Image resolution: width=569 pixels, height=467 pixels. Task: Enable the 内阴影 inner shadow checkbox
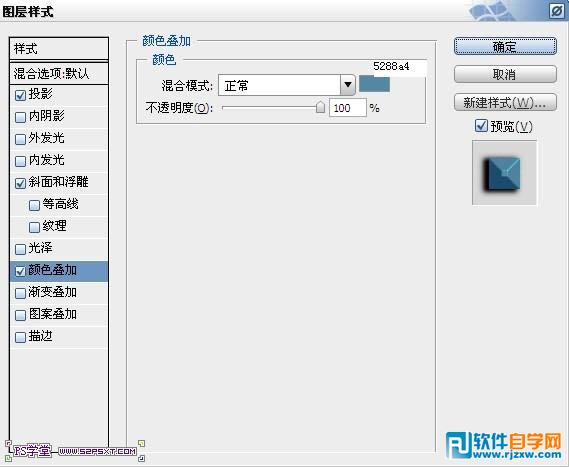pyautogui.click(x=20, y=117)
